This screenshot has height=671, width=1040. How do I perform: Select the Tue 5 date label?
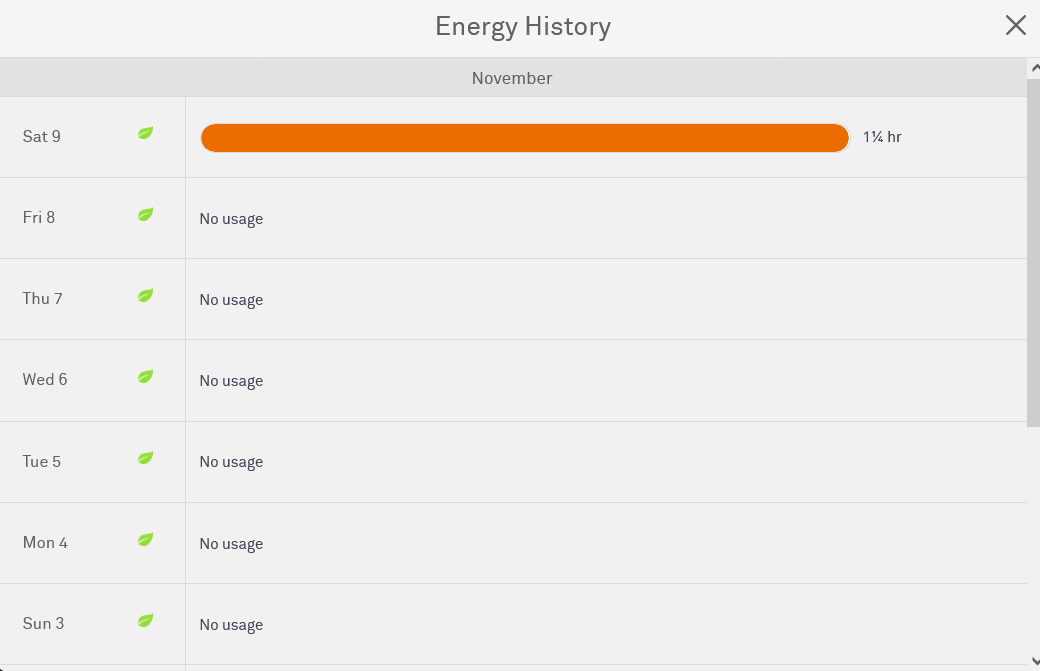point(42,461)
